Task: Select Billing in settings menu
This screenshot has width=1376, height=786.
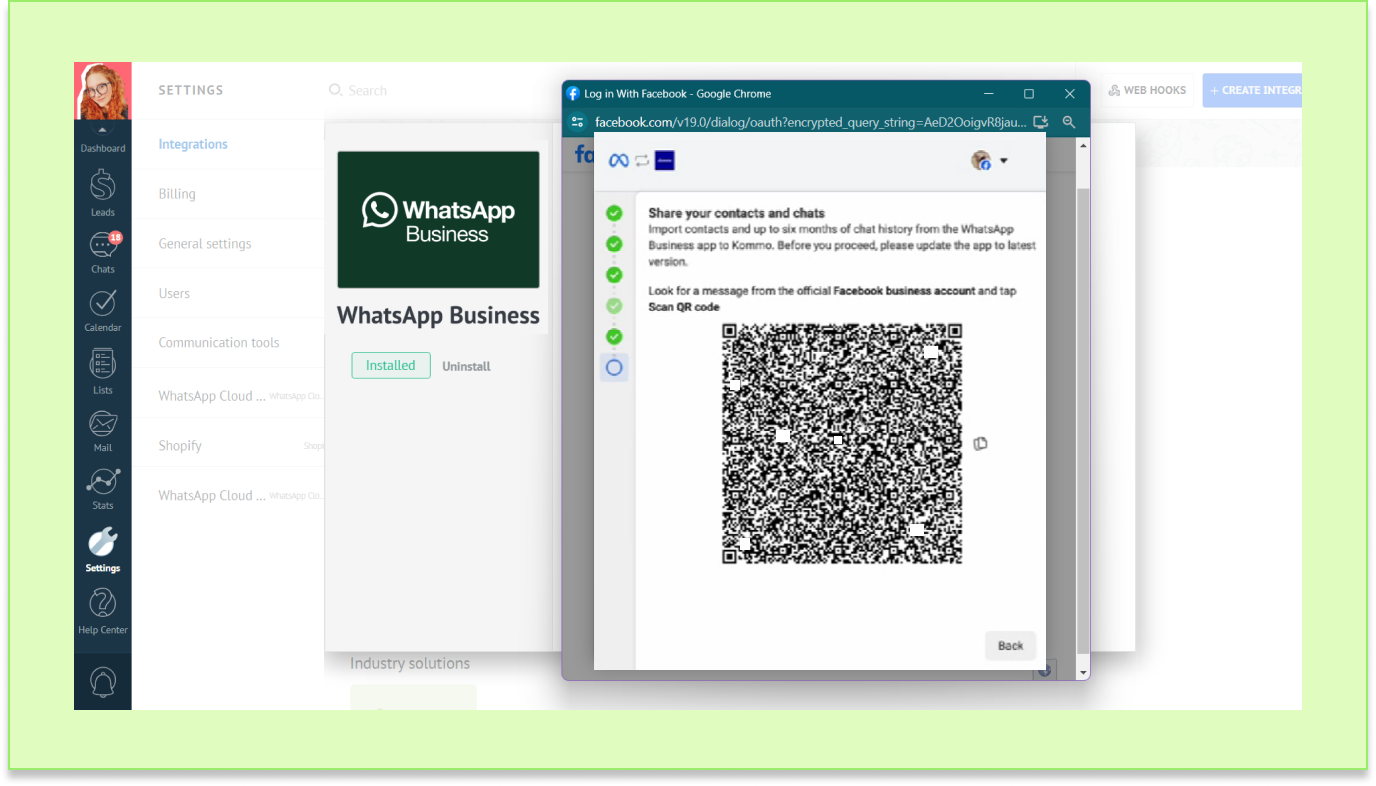Action: click(177, 194)
